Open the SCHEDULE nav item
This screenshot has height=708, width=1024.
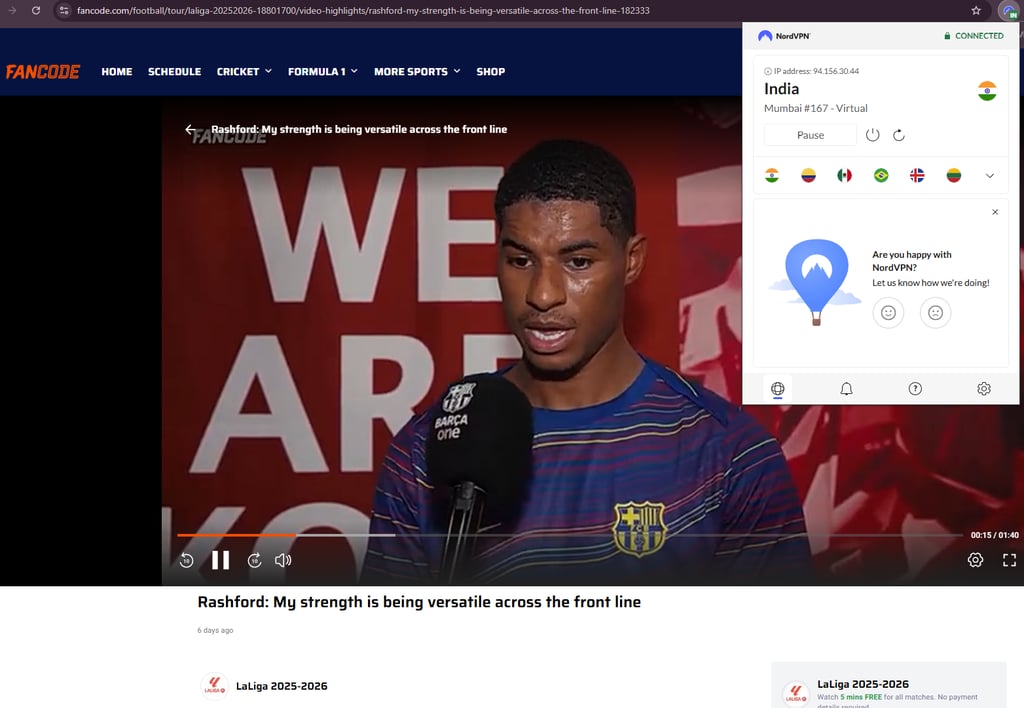click(x=174, y=72)
